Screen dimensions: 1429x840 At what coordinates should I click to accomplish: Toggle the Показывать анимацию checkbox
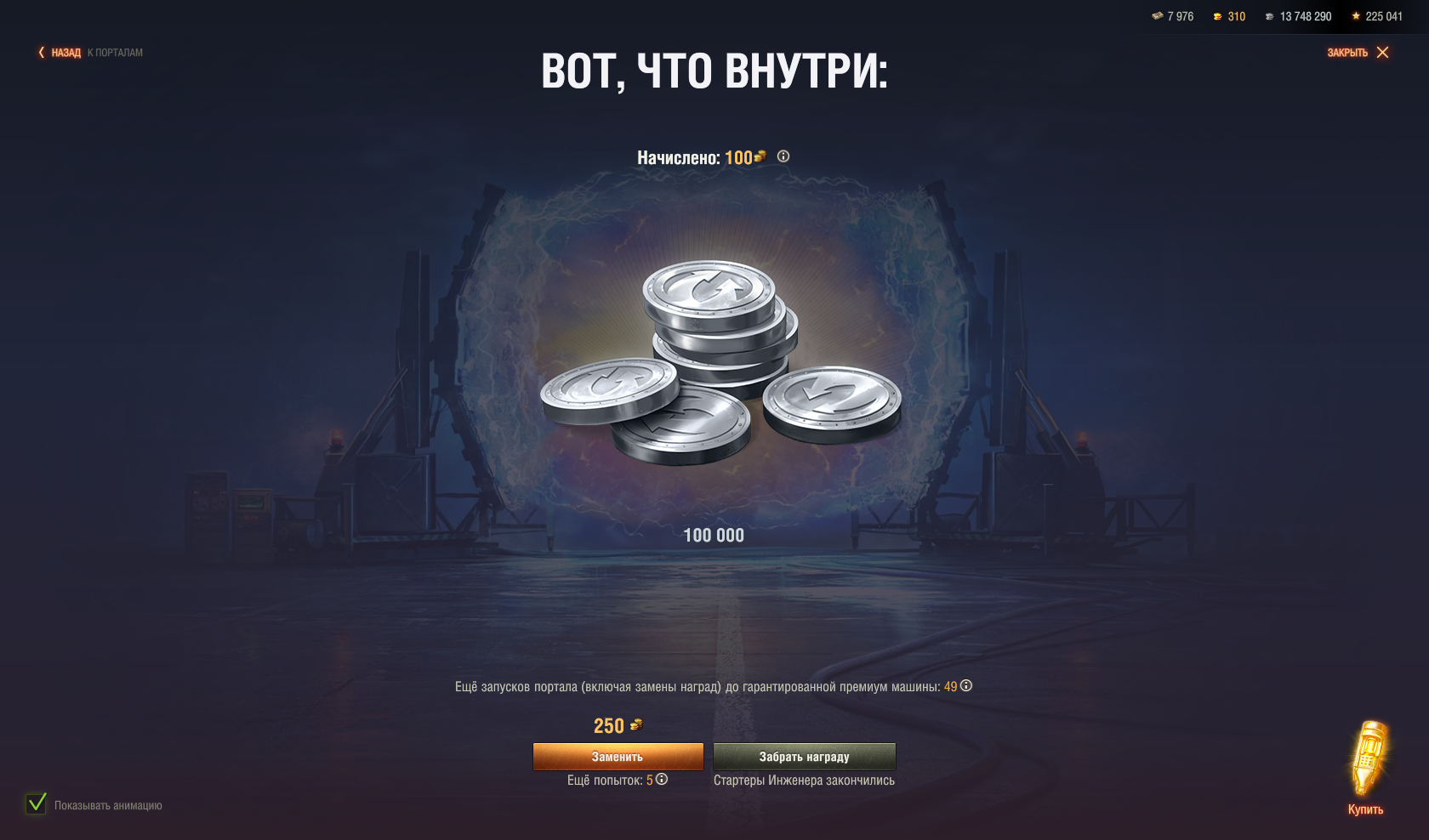coord(36,803)
